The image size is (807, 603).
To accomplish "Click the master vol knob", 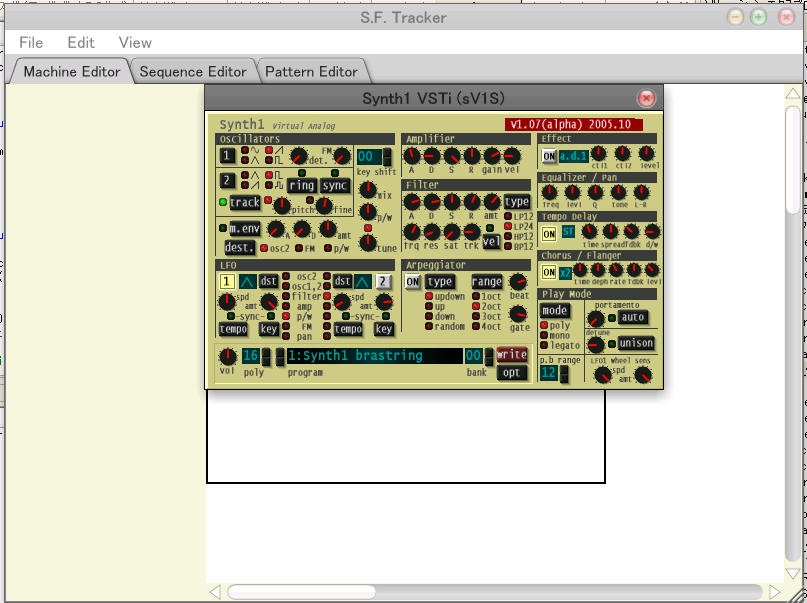I will [227, 356].
